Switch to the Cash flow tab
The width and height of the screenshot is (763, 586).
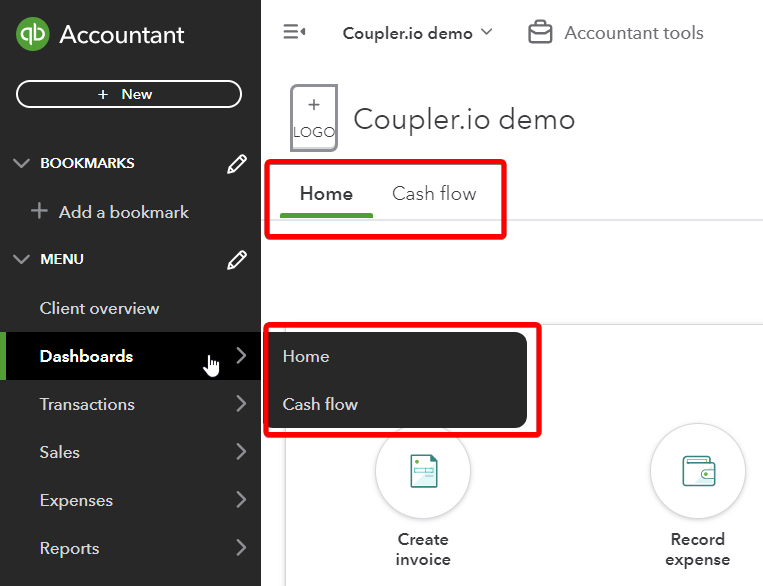[434, 194]
